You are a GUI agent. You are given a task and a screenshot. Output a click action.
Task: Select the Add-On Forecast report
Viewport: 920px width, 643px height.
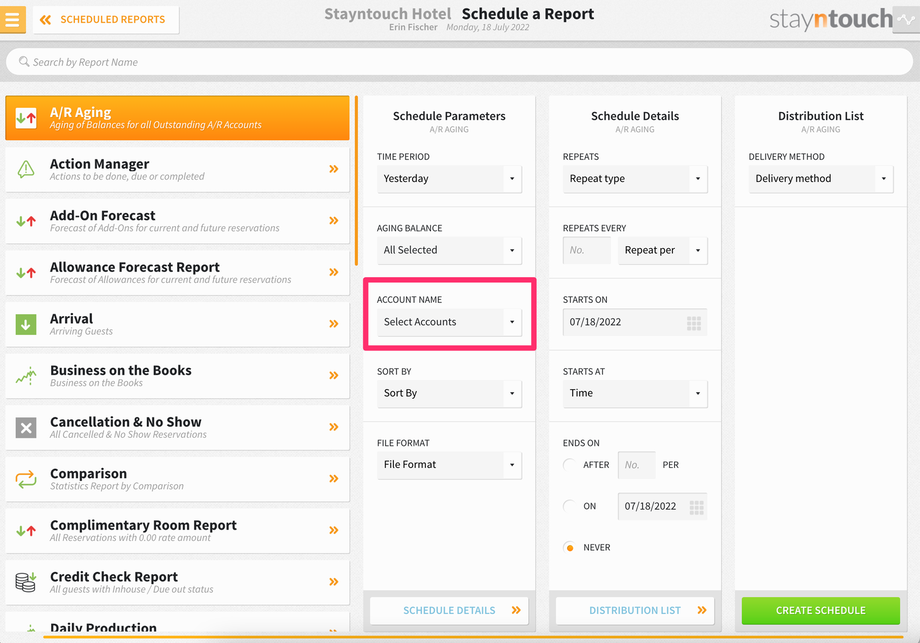click(177, 221)
